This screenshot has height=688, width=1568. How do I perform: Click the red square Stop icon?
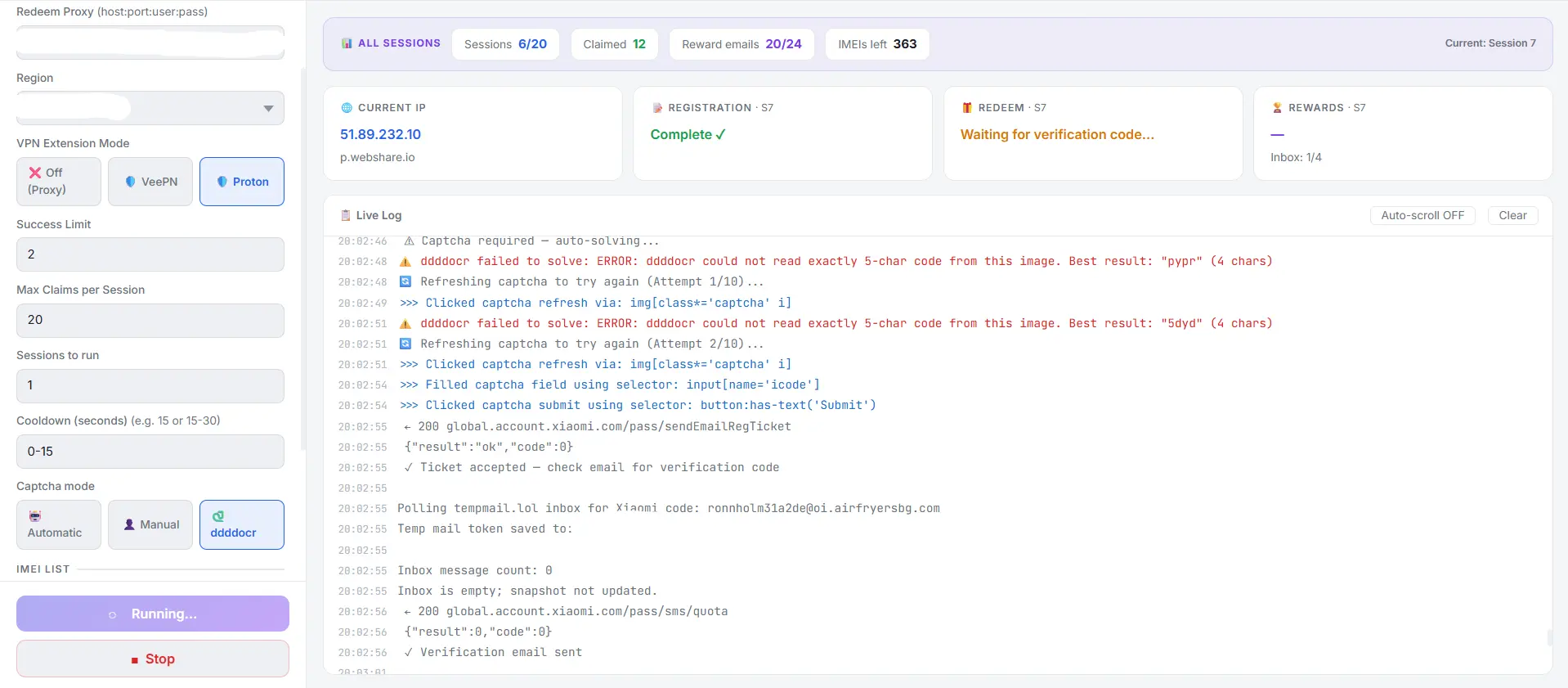[134, 660]
